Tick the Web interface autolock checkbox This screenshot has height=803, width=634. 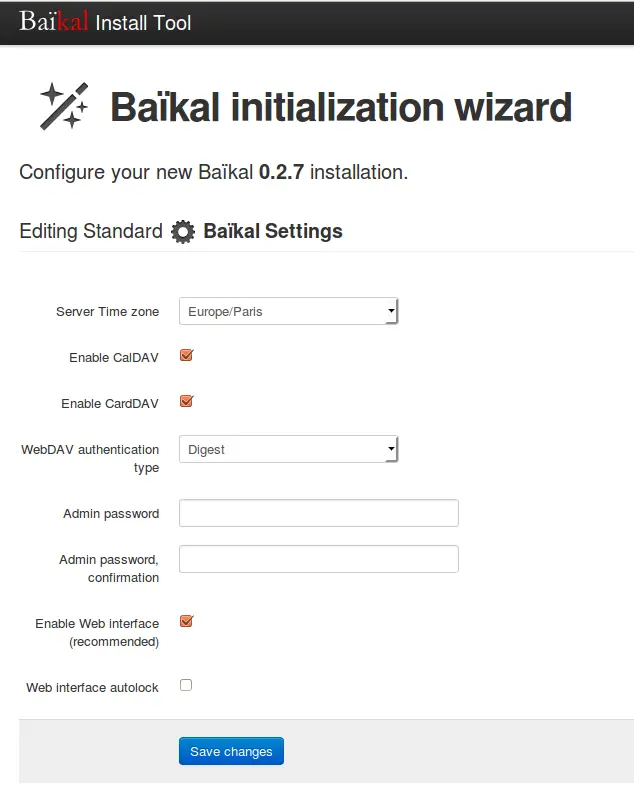pos(186,685)
